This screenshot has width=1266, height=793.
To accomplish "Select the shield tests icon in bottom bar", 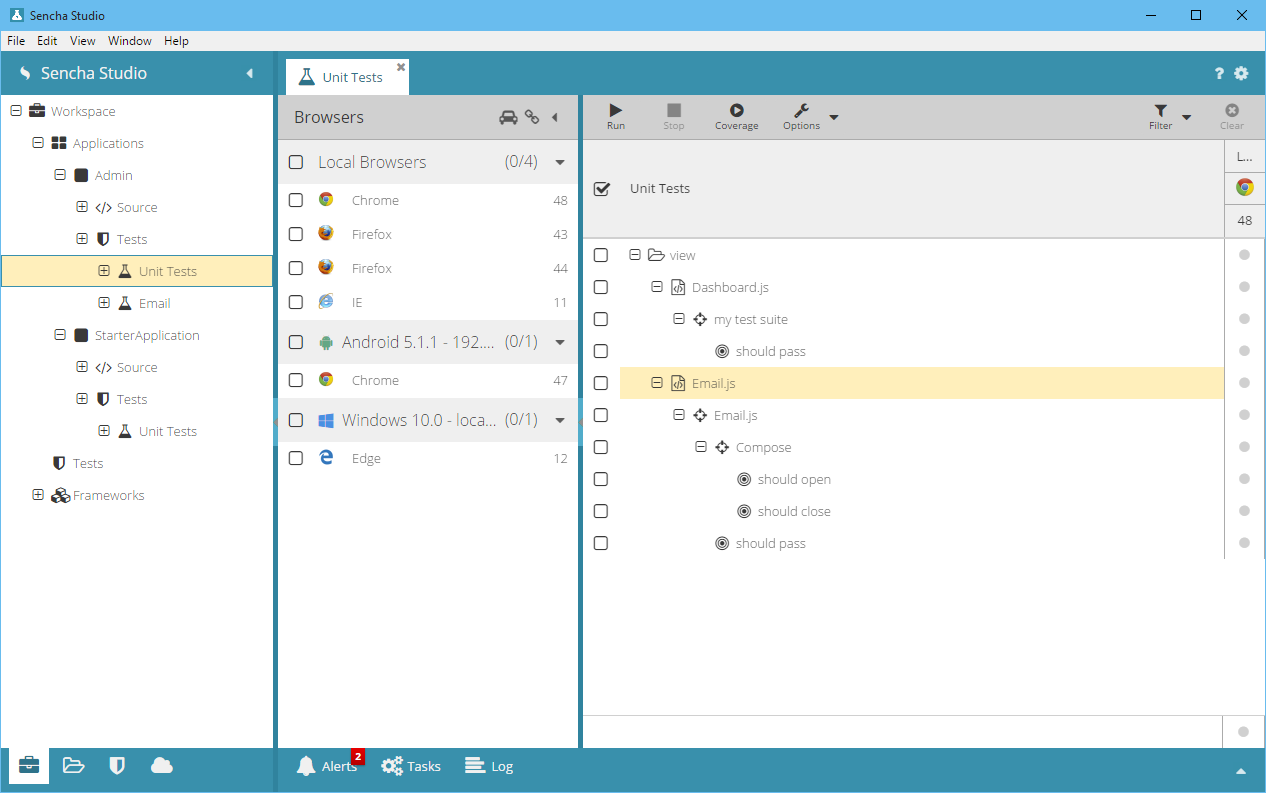I will click(x=117, y=765).
